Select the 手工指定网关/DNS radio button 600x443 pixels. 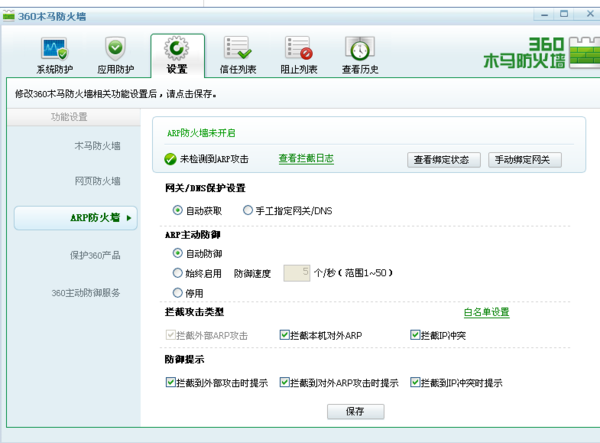coord(248,210)
